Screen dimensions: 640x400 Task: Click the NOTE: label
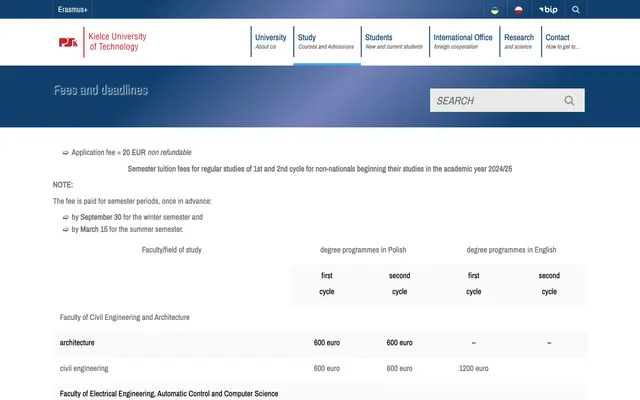[x=63, y=185]
